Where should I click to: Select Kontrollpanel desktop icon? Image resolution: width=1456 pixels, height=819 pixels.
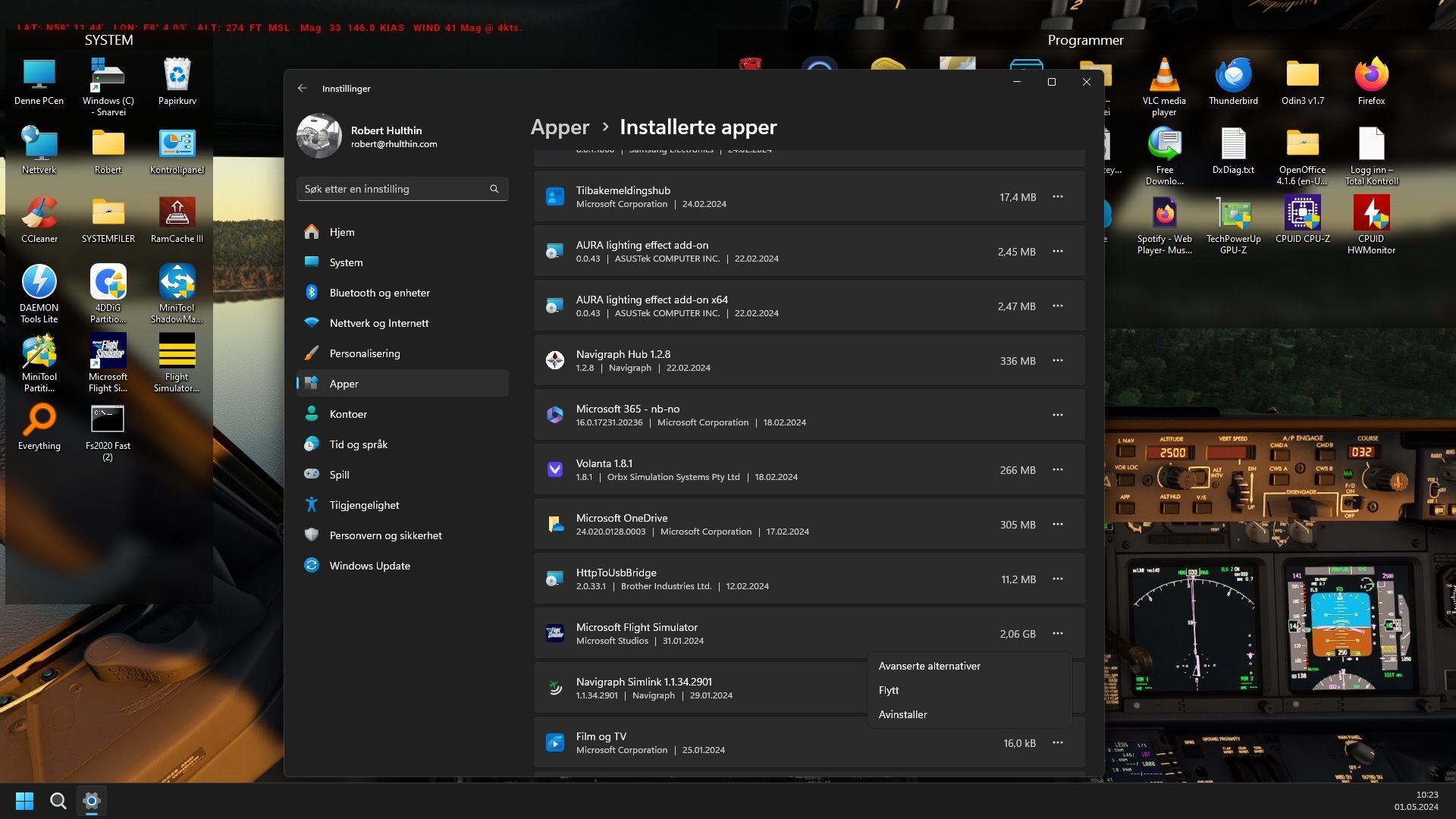coord(177,151)
